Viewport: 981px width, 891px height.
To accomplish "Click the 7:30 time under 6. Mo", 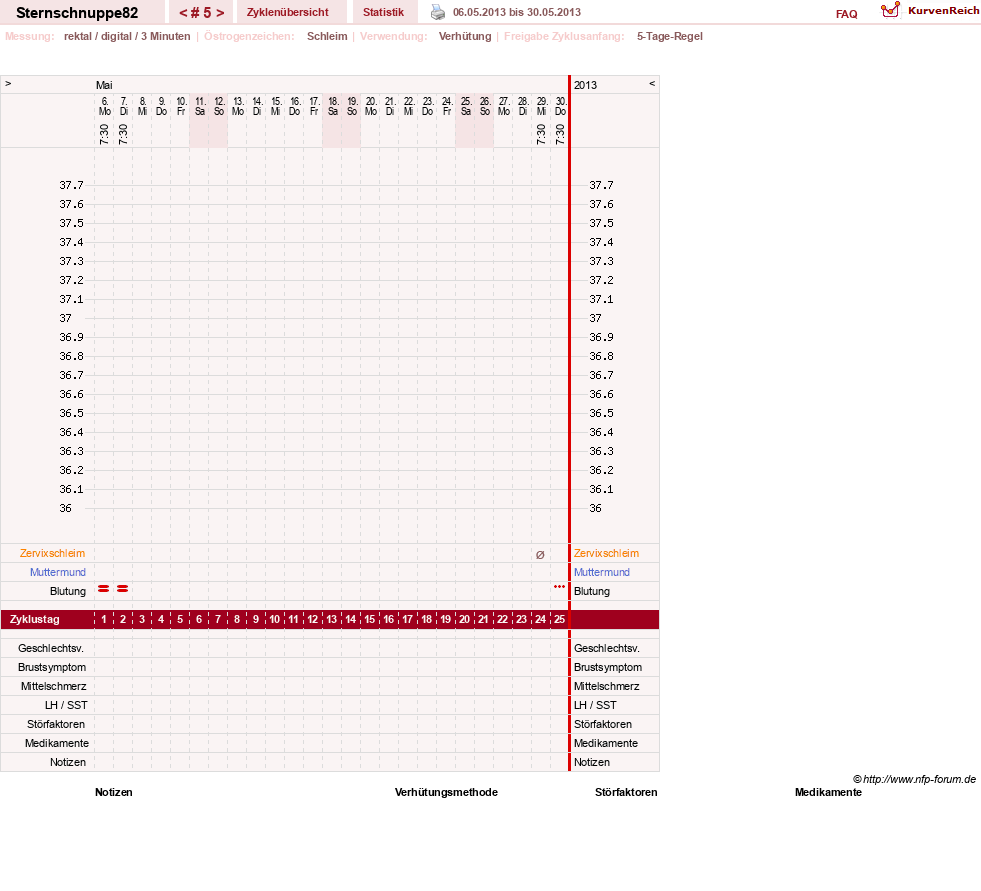I will pos(104,134).
